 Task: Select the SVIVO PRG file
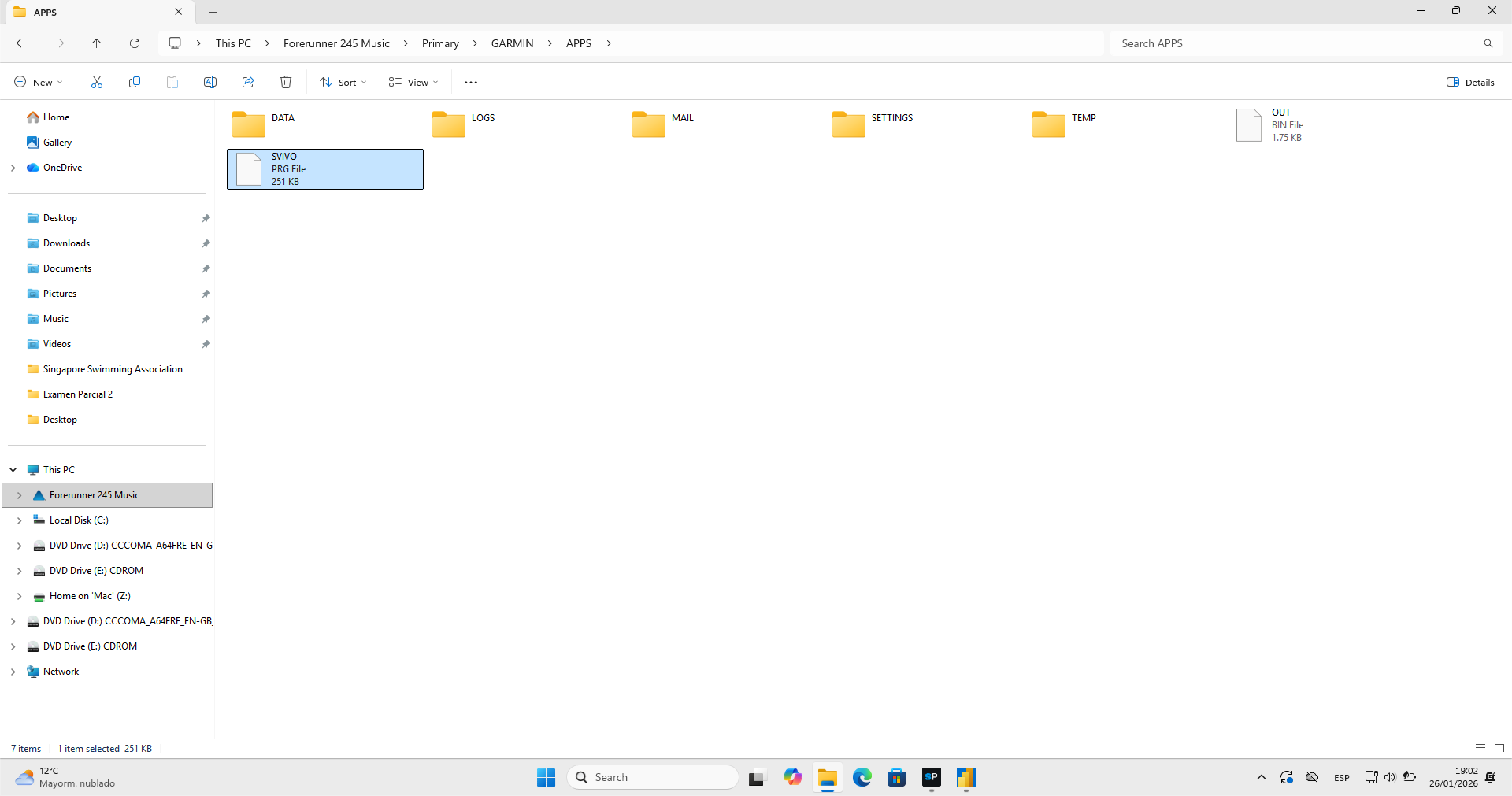coord(324,169)
